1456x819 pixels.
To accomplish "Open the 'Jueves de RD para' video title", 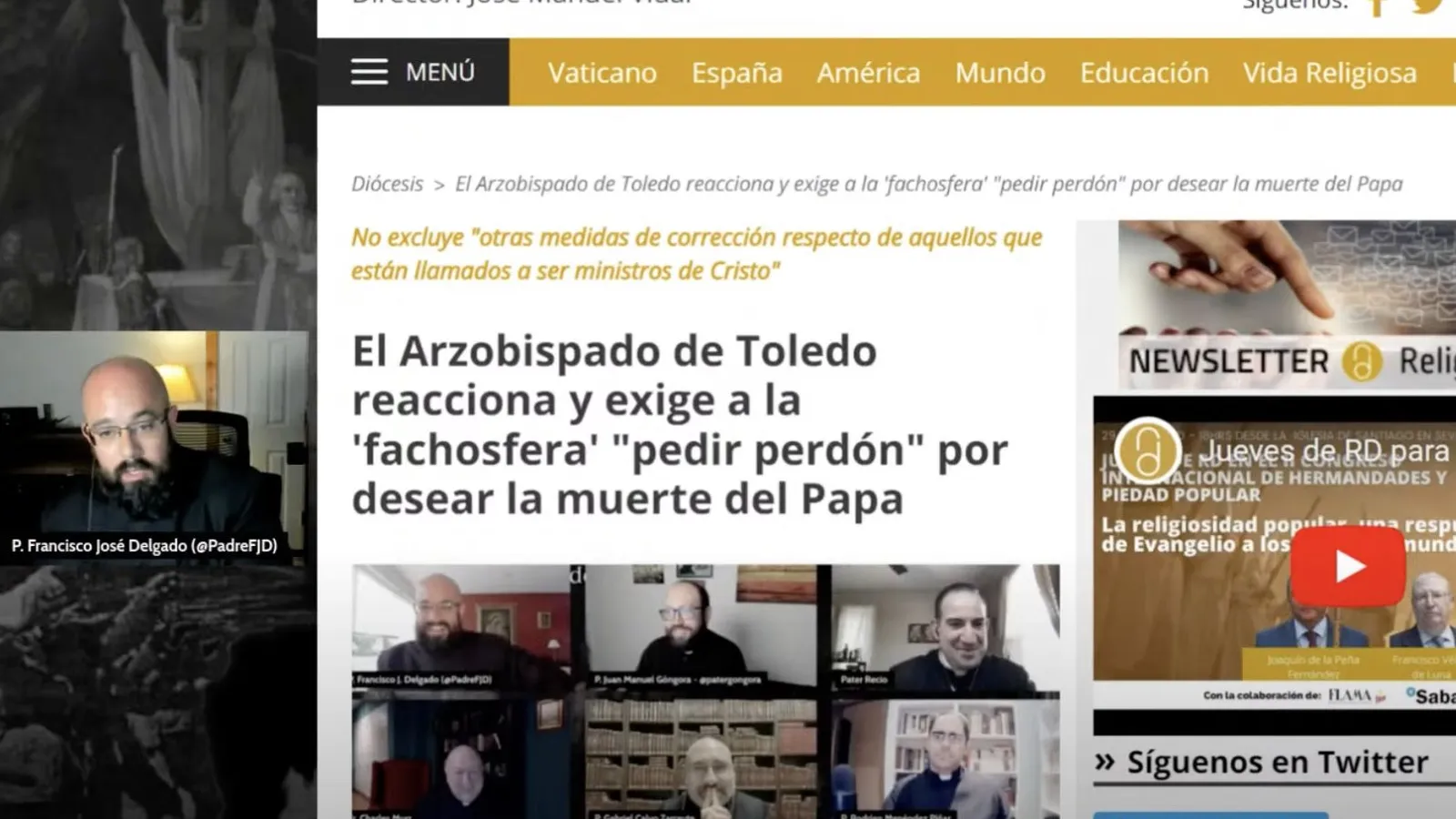I will pos(1325,450).
